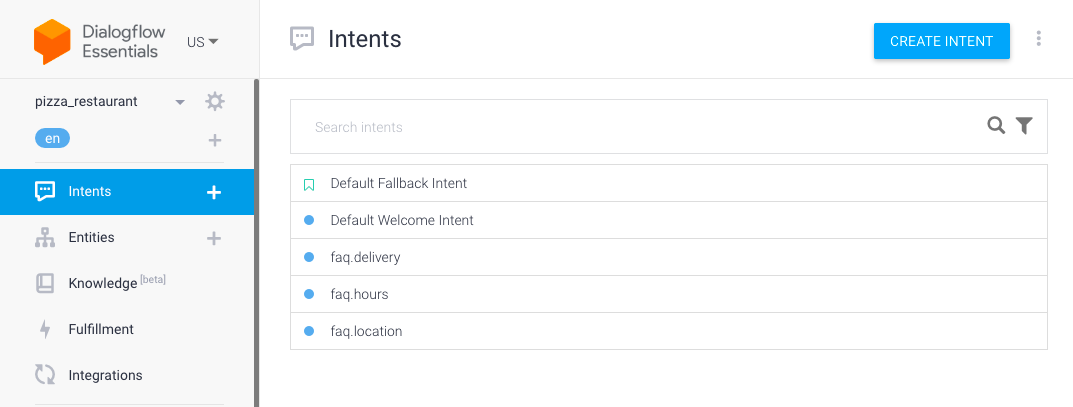Open the three-dot more options menu
Screen dimensions: 1073x407
coord(1039,38)
